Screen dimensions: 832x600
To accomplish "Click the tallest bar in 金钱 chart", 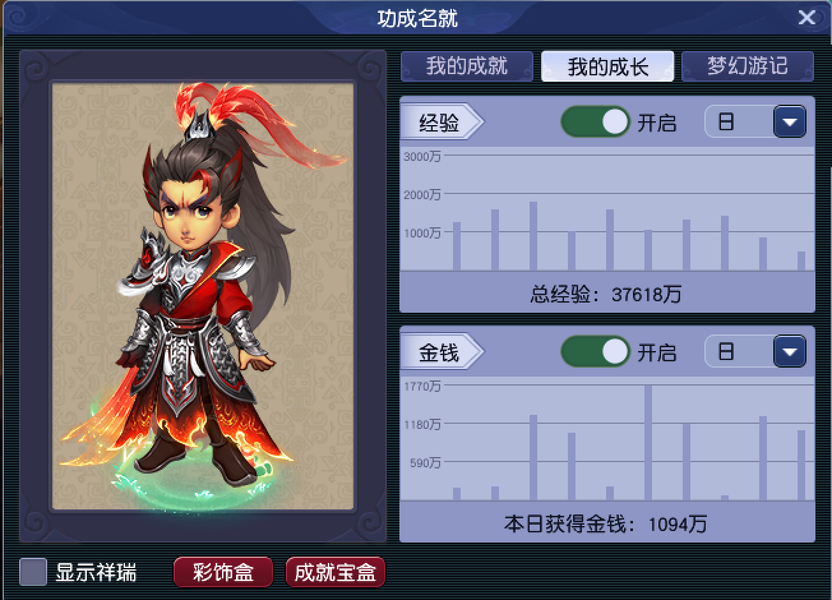I will pyautogui.click(x=648, y=443).
